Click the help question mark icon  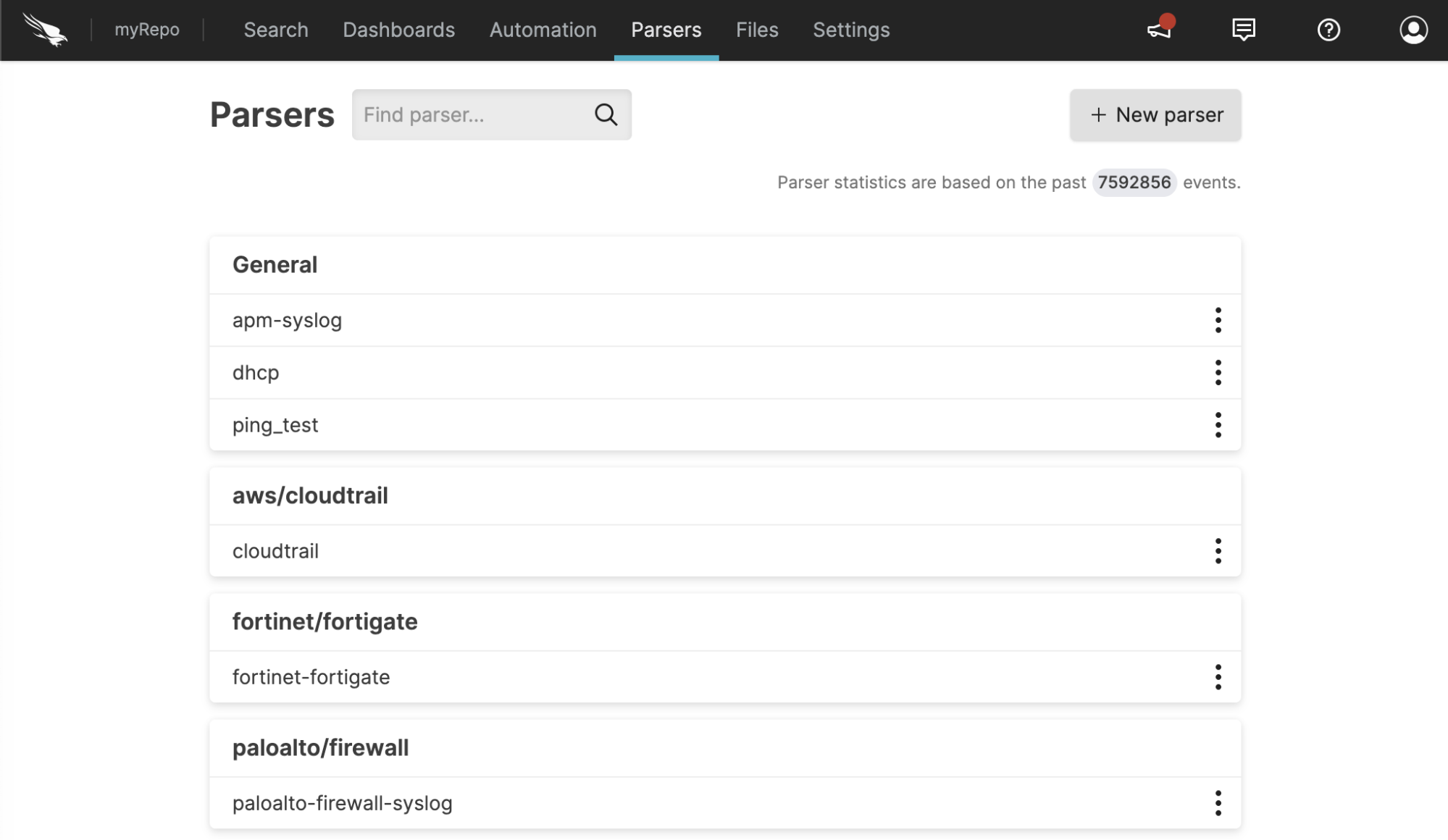(x=1328, y=29)
